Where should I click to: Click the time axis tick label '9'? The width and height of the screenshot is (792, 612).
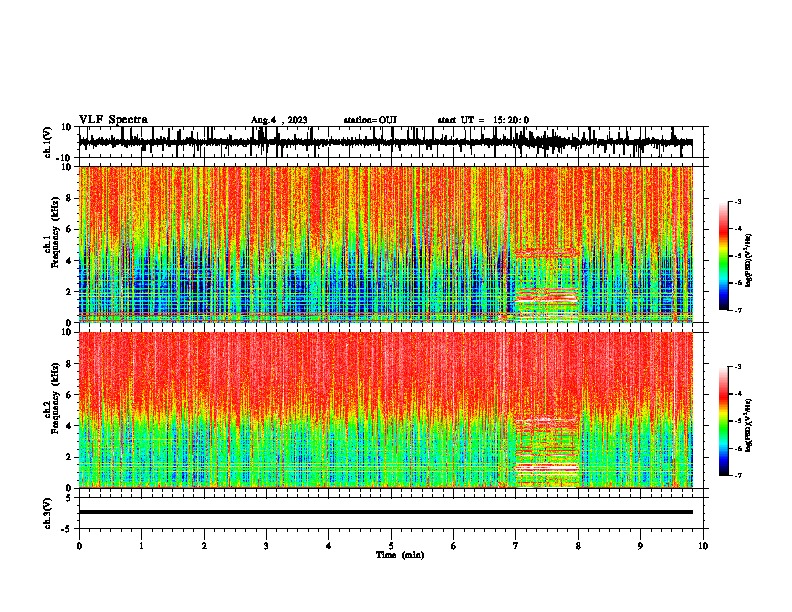pos(640,546)
